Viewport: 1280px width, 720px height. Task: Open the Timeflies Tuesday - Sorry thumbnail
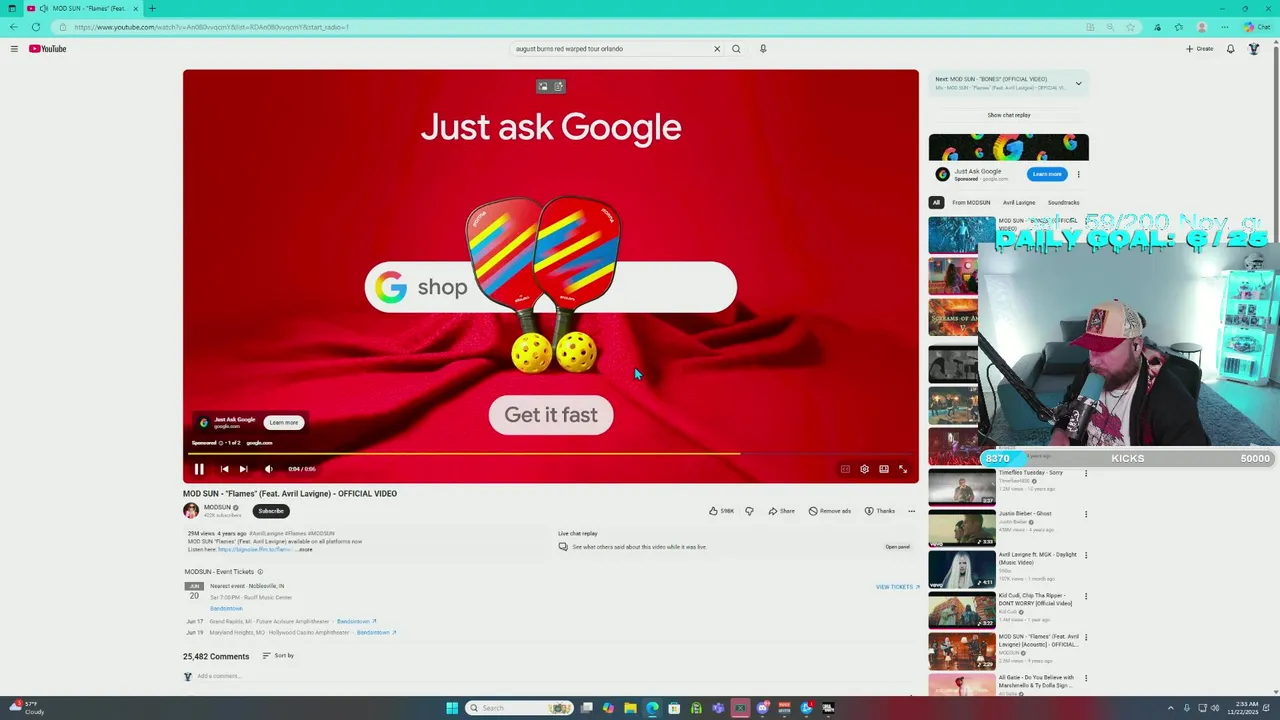point(962,487)
